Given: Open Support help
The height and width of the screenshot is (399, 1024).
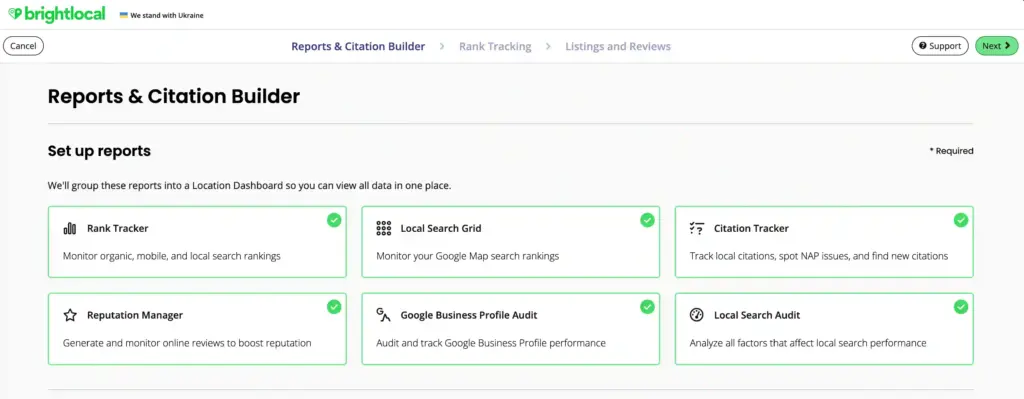Looking at the screenshot, I should point(940,46).
